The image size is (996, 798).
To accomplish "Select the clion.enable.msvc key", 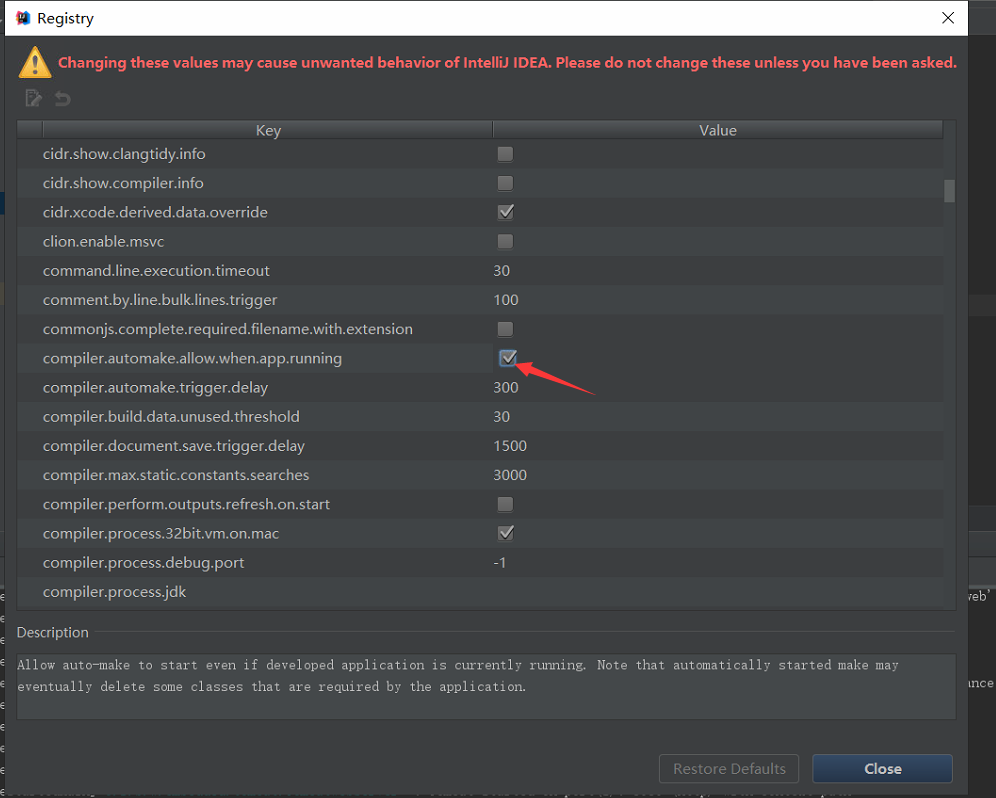I will tap(104, 242).
